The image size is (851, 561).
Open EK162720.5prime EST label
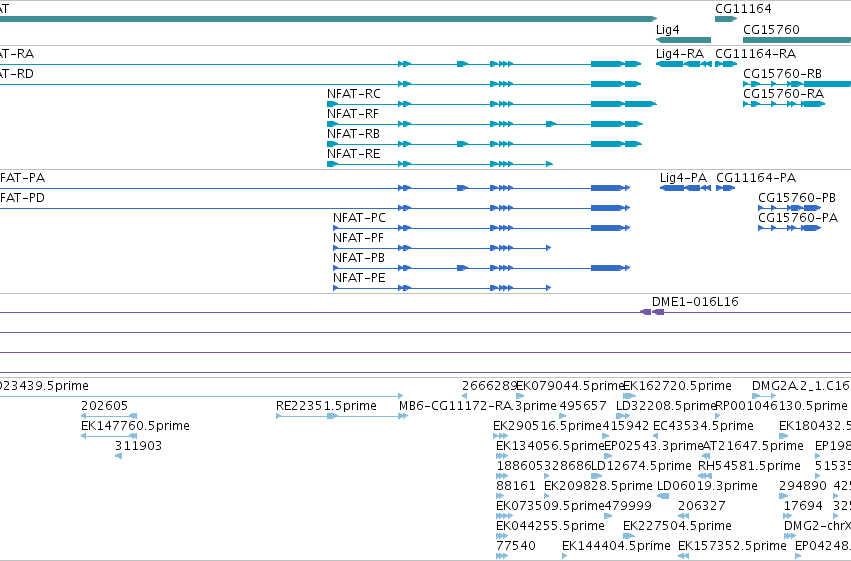coord(677,386)
